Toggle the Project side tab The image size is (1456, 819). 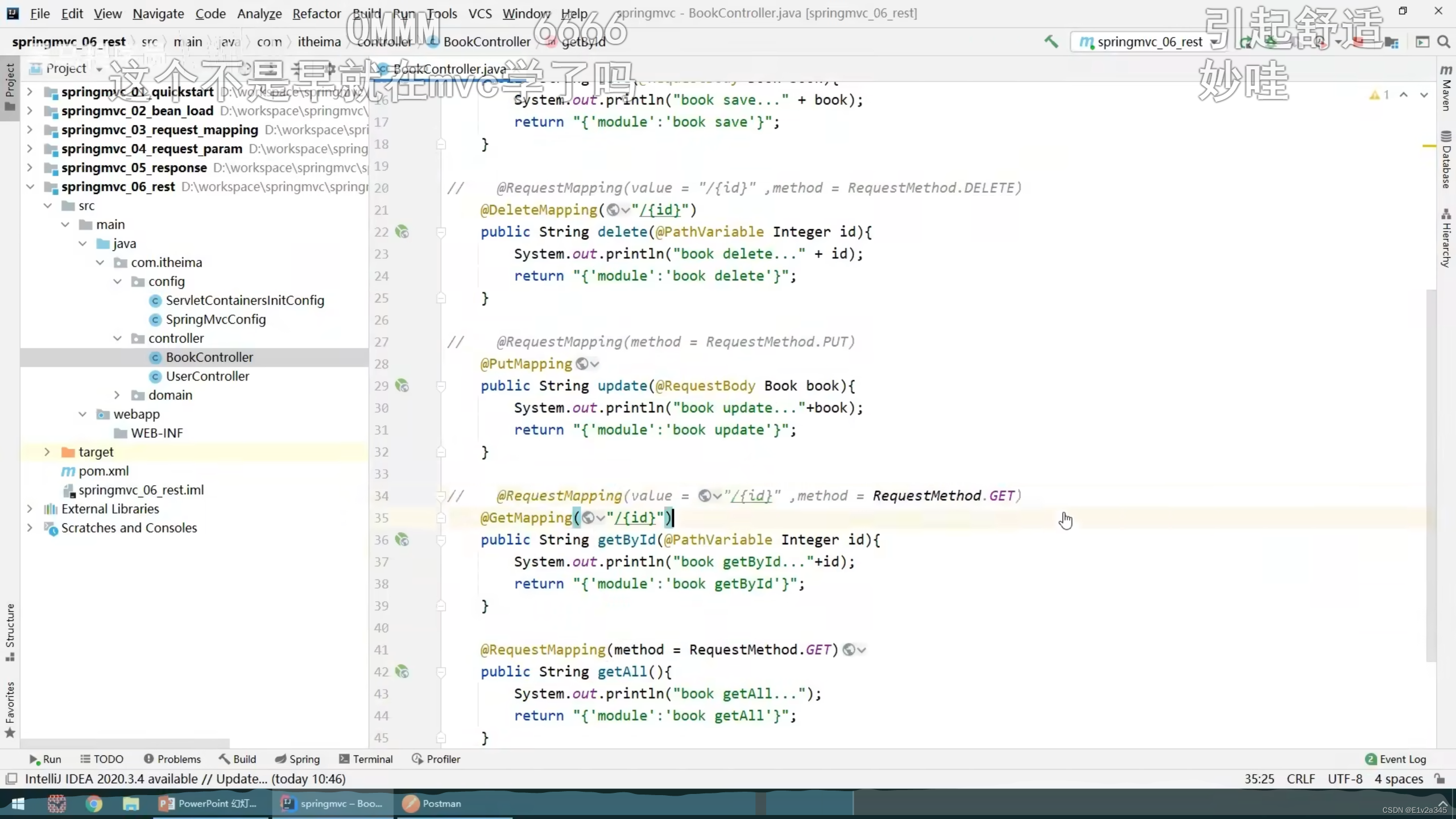click(10, 85)
